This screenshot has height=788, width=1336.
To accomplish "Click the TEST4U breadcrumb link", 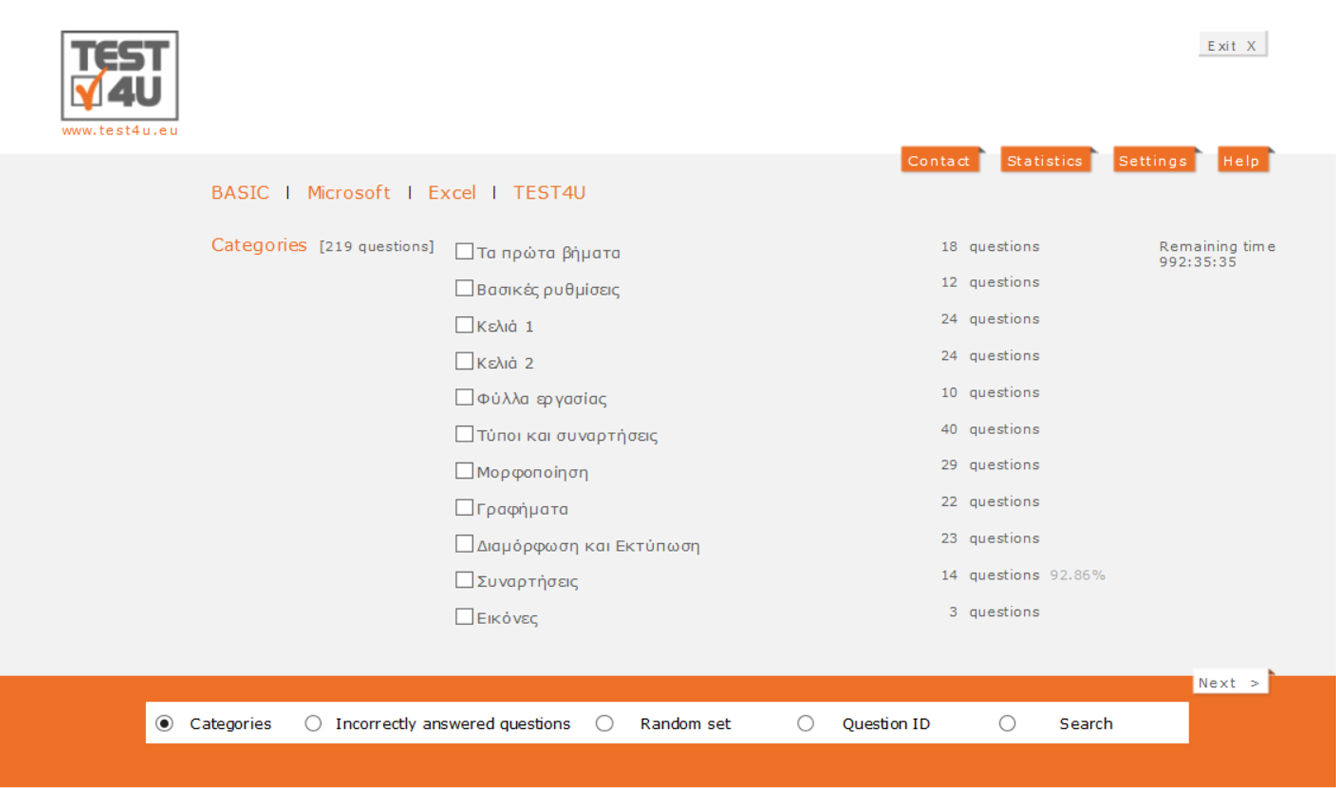I will 549,192.
